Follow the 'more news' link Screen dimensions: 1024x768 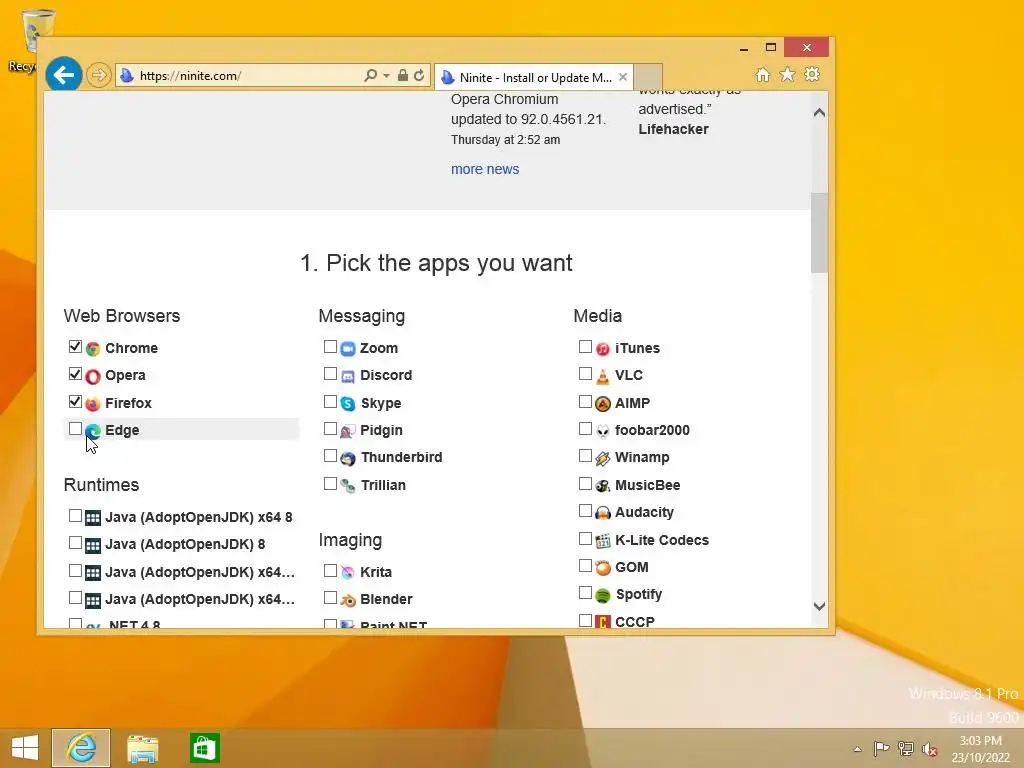[x=485, y=169]
